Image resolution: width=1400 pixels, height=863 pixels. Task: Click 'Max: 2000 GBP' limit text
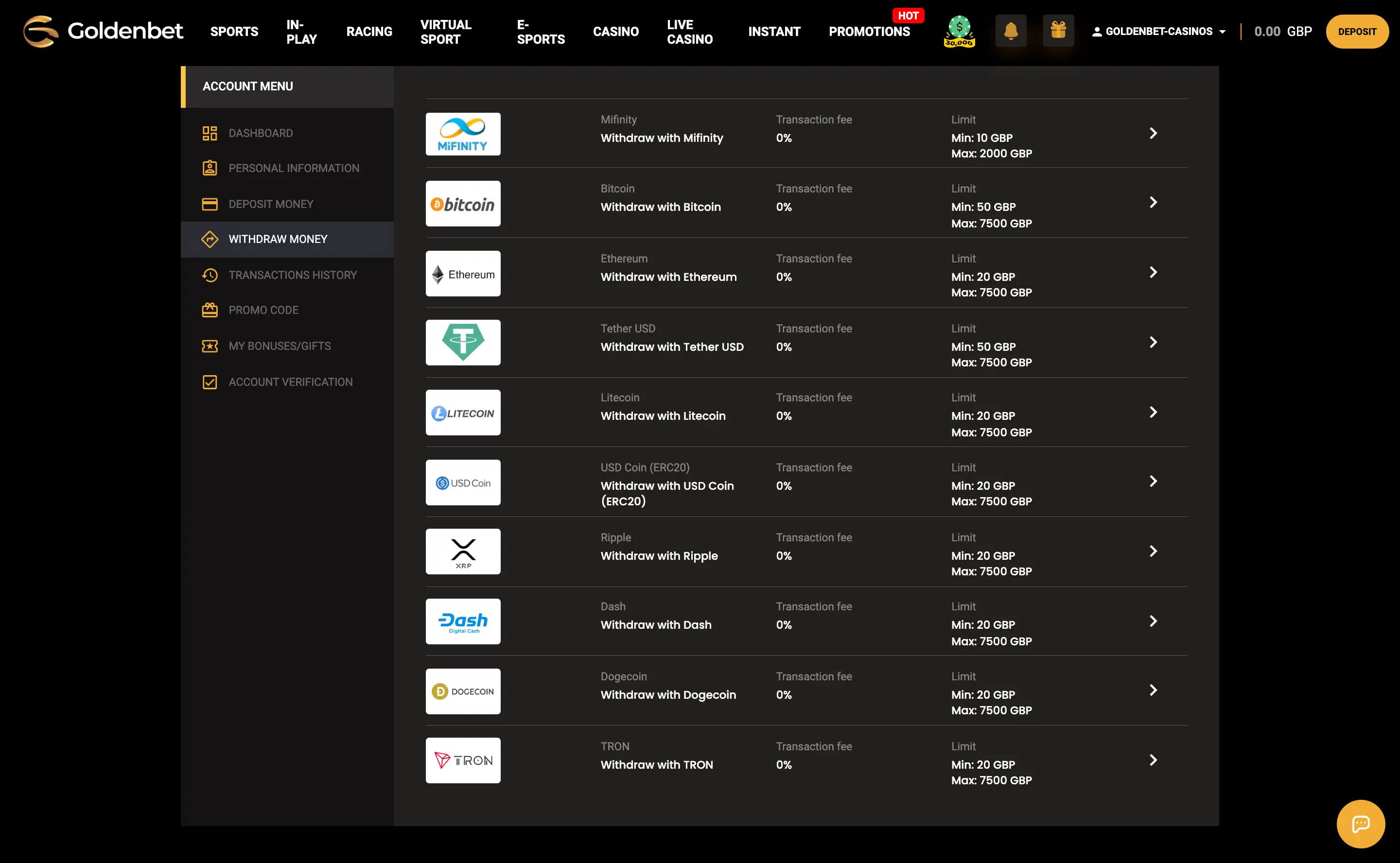tap(991, 154)
